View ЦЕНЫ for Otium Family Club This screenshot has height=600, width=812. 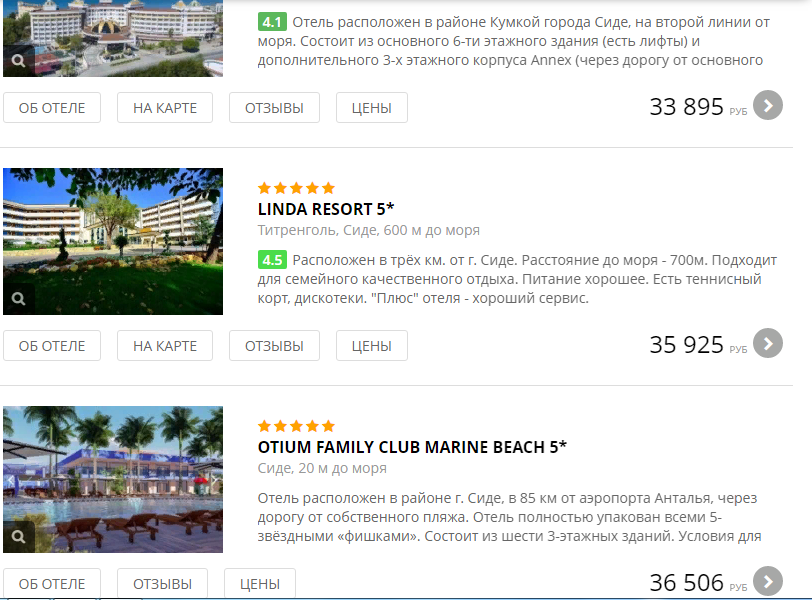260,583
